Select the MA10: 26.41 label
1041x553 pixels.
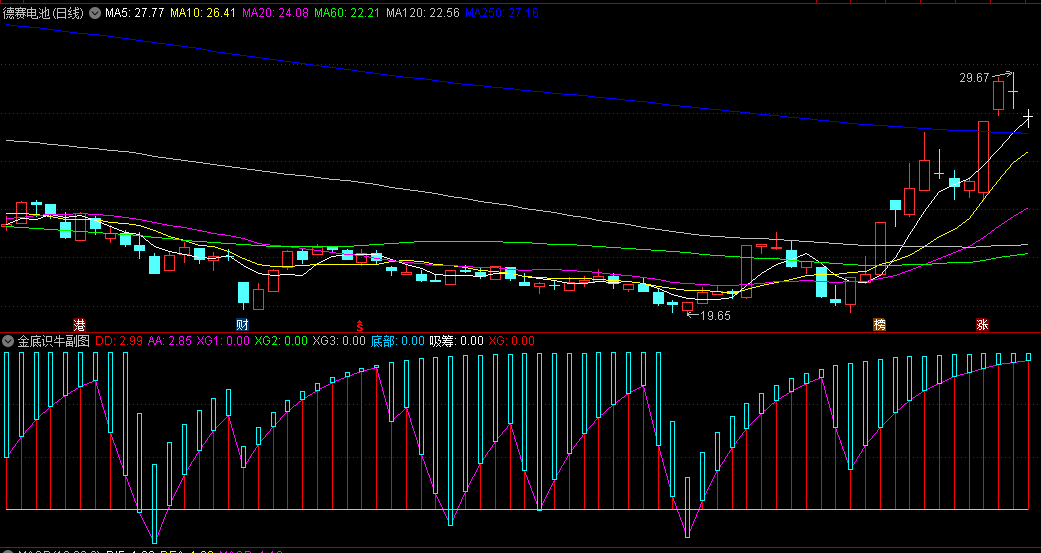tap(203, 13)
